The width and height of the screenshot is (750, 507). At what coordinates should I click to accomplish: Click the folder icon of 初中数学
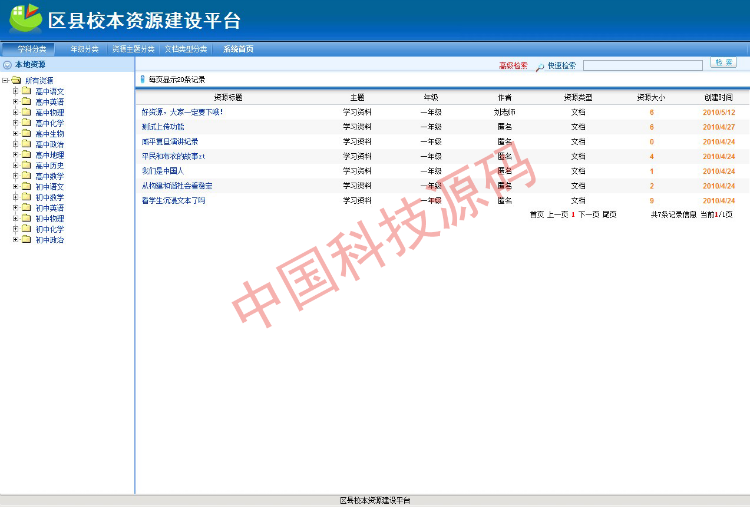click(x=27, y=197)
